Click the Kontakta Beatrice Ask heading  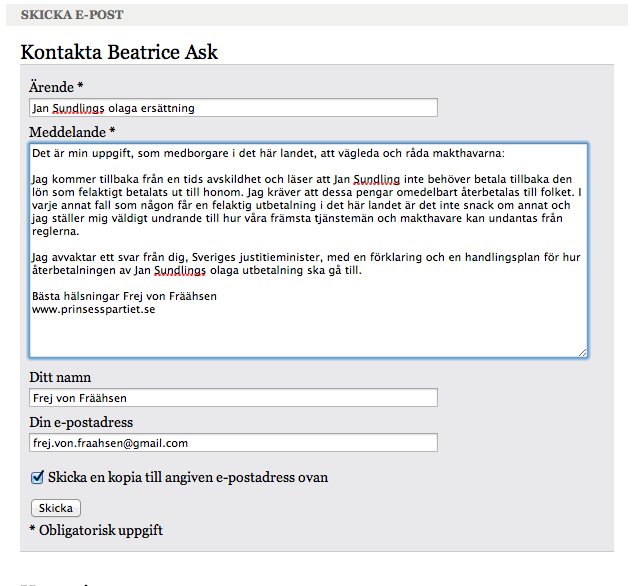click(119, 52)
